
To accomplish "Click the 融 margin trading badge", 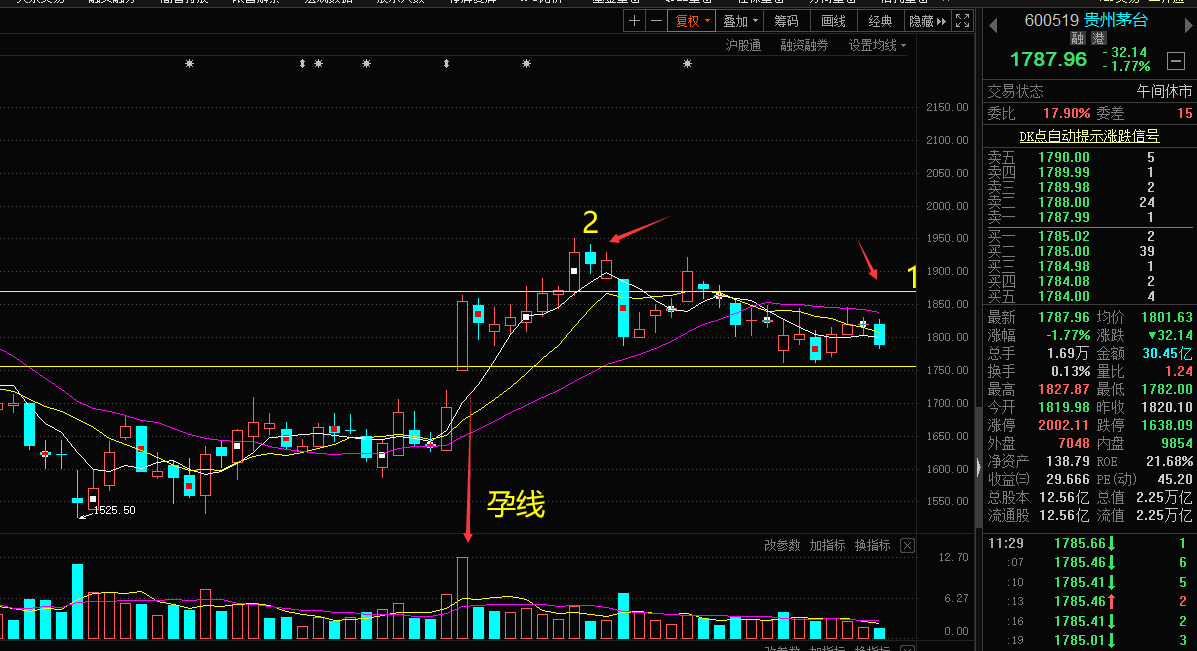I will [x=1077, y=38].
